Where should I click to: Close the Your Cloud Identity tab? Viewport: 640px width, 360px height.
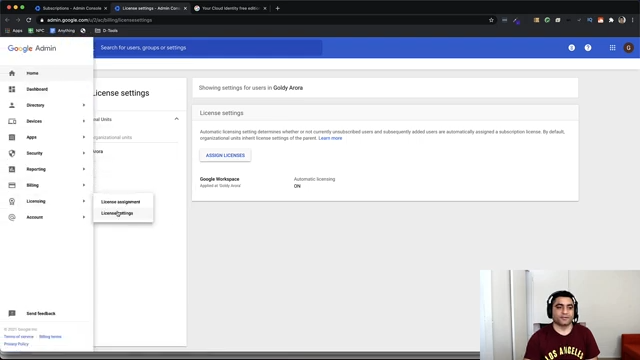pyautogui.click(x=264, y=8)
